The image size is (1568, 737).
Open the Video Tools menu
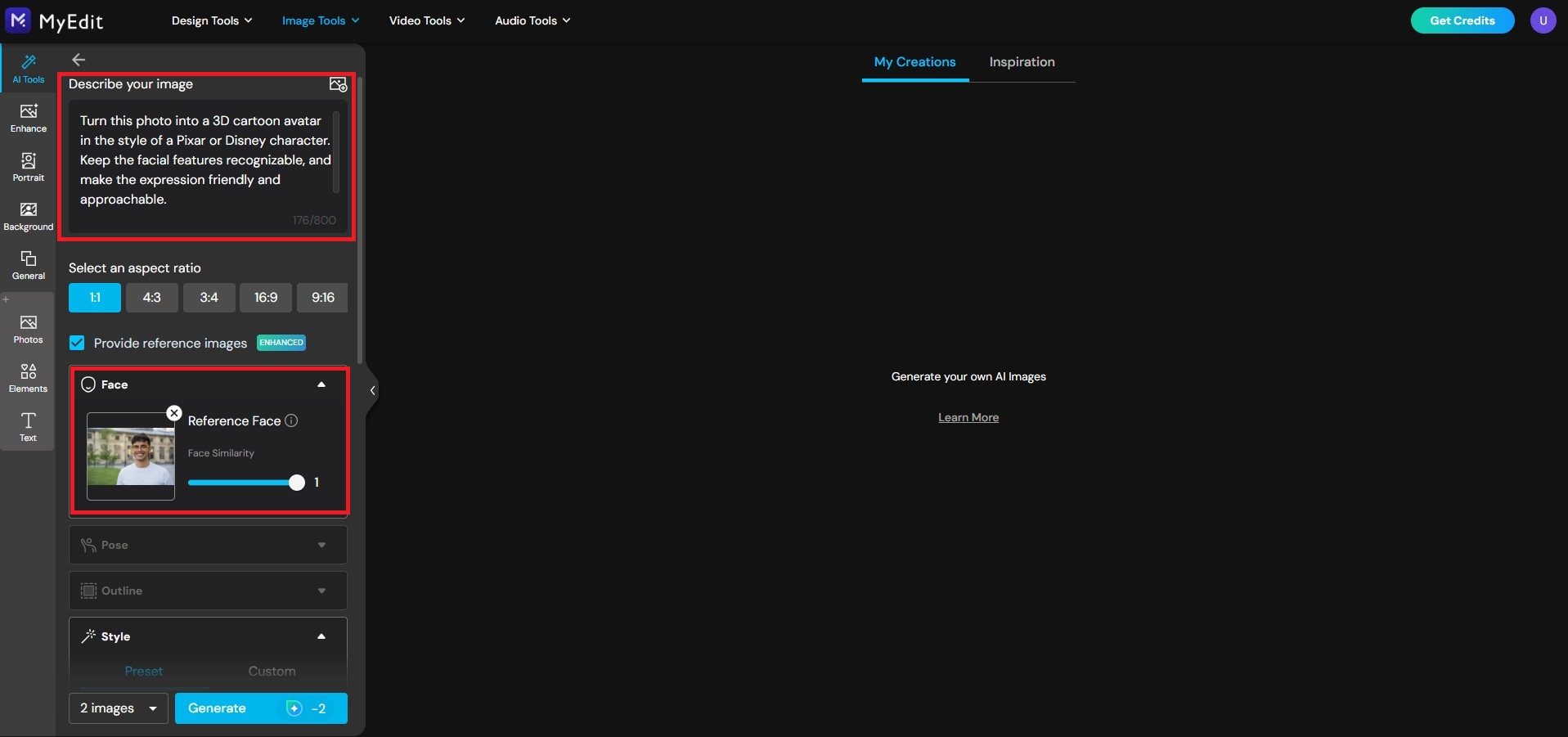(427, 20)
